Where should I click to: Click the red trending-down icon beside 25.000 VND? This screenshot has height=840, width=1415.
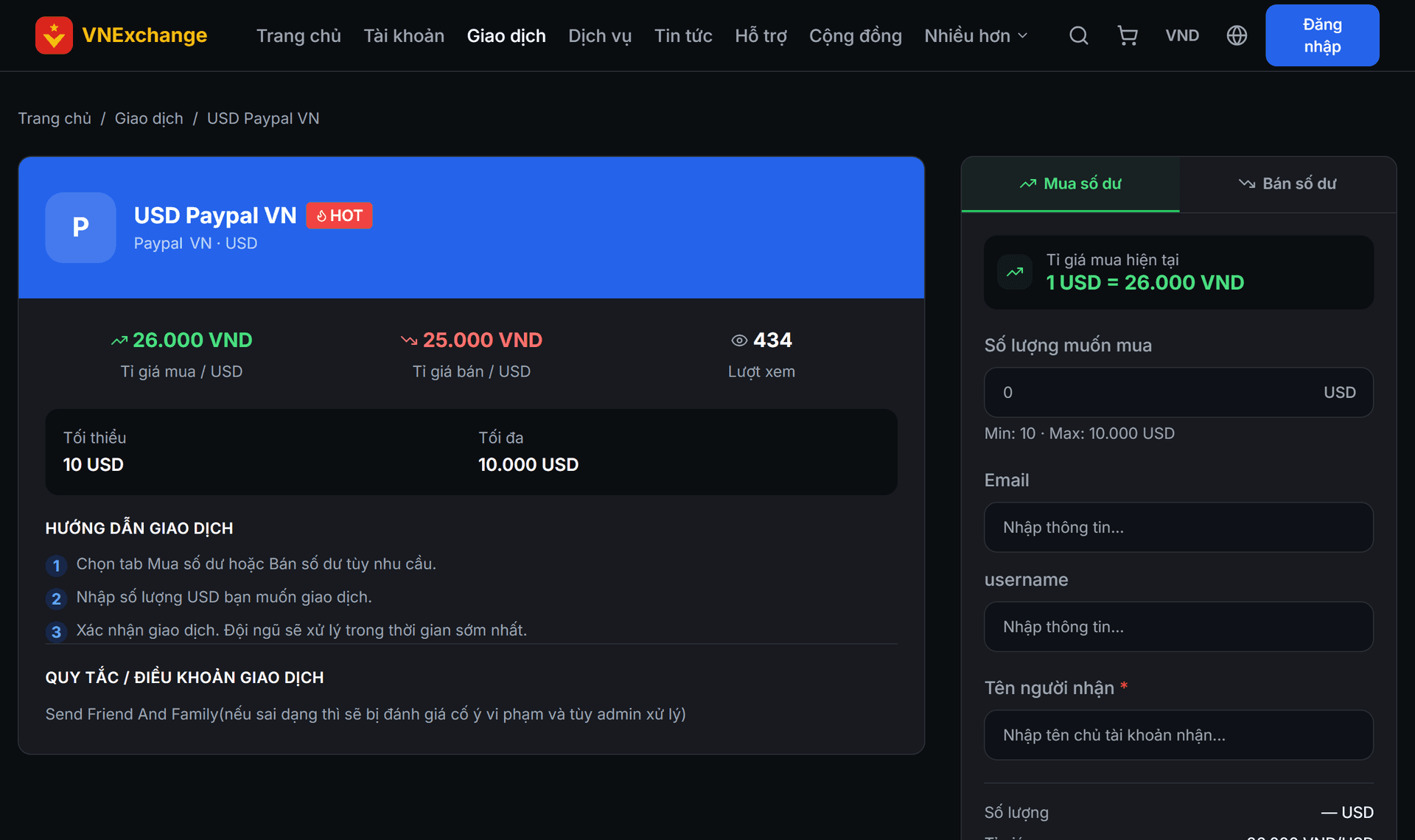point(409,340)
